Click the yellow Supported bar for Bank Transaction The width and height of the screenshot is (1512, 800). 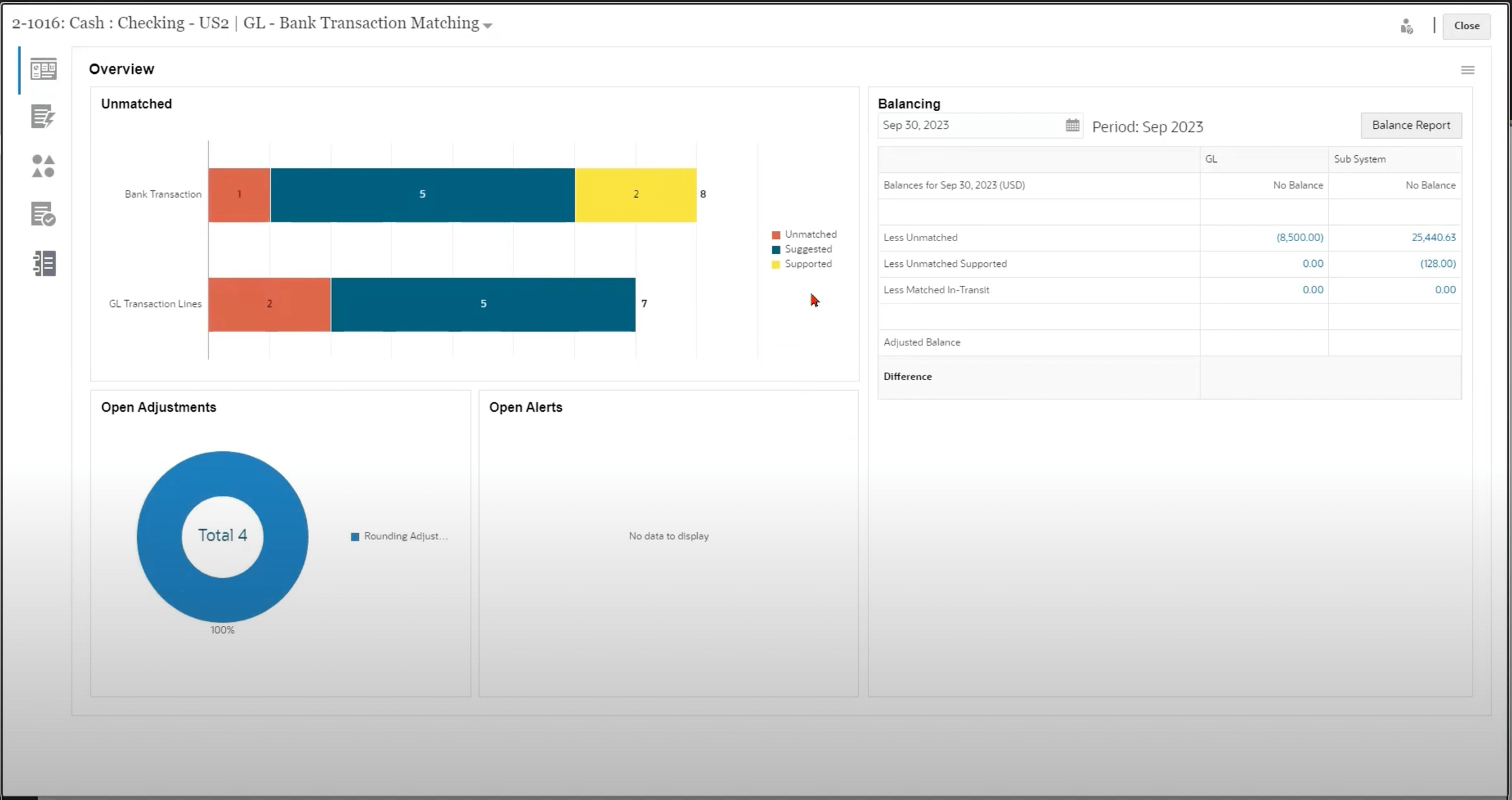point(635,195)
